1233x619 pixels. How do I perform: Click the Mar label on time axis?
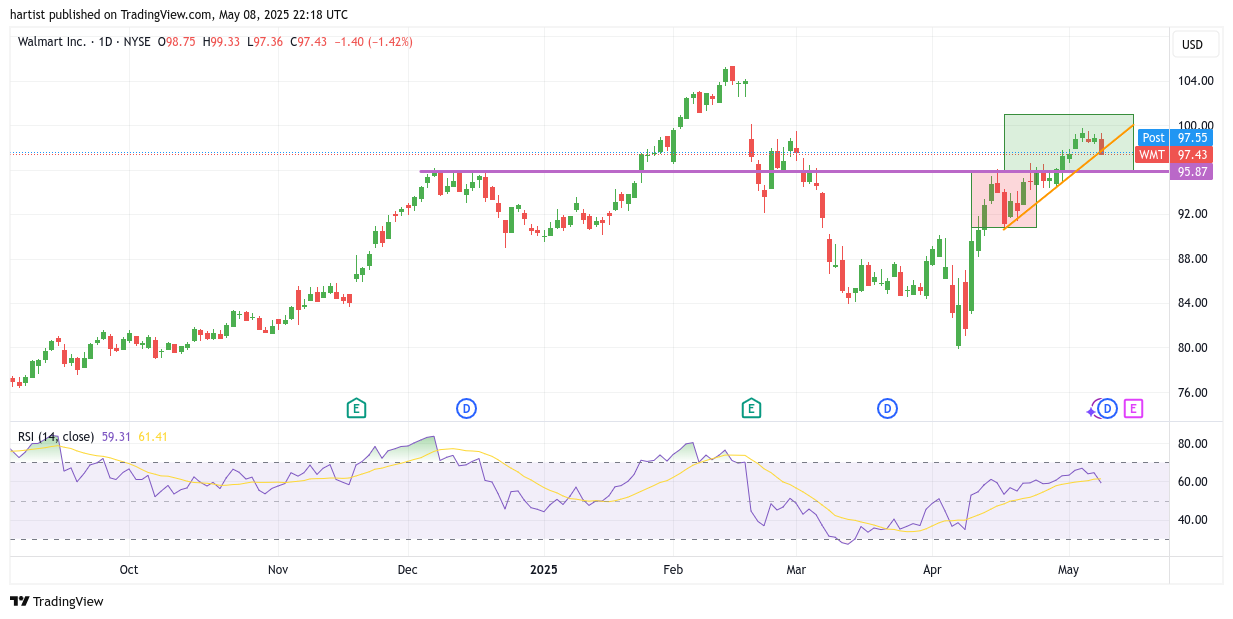tap(796, 570)
